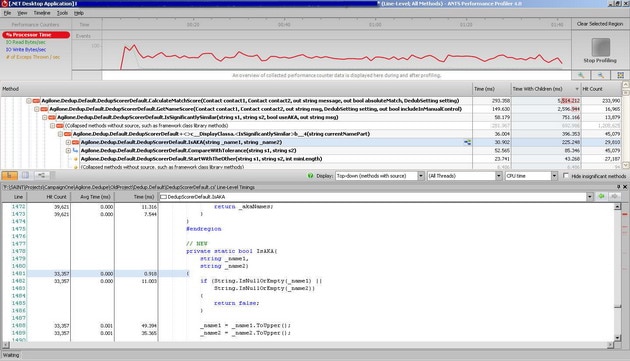Collapse the GetNameScore tree node
This screenshot has height=361, width=630.
point(37,109)
